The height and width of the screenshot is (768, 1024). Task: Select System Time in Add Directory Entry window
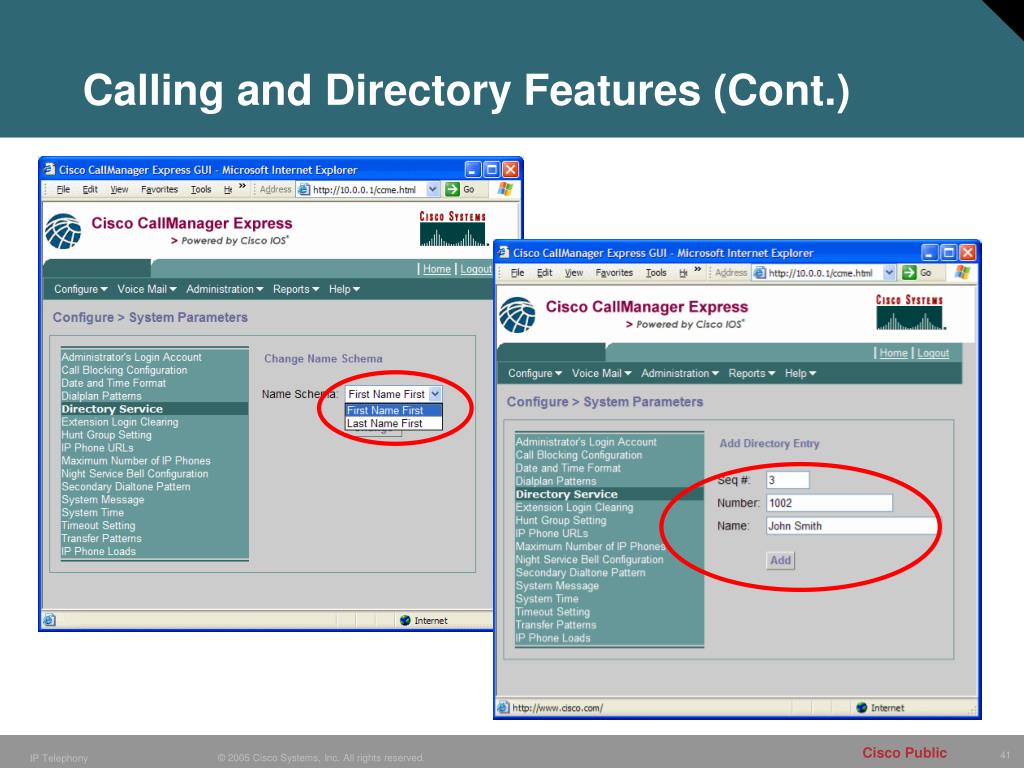[x=547, y=599]
